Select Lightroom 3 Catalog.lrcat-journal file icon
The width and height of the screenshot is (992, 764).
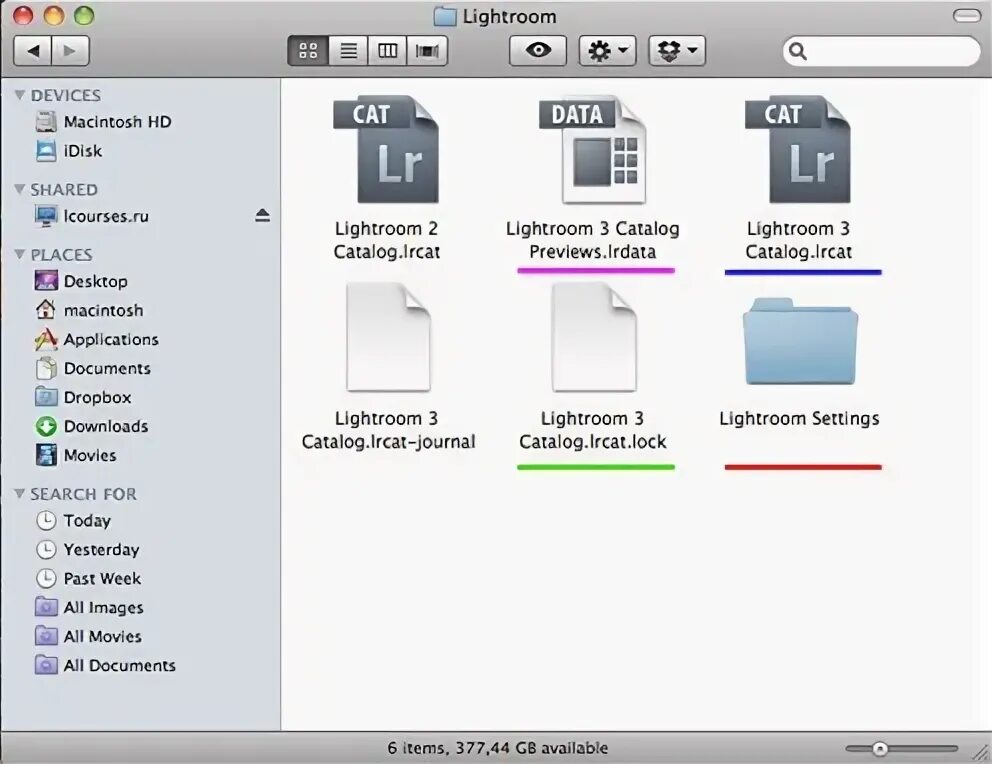388,337
